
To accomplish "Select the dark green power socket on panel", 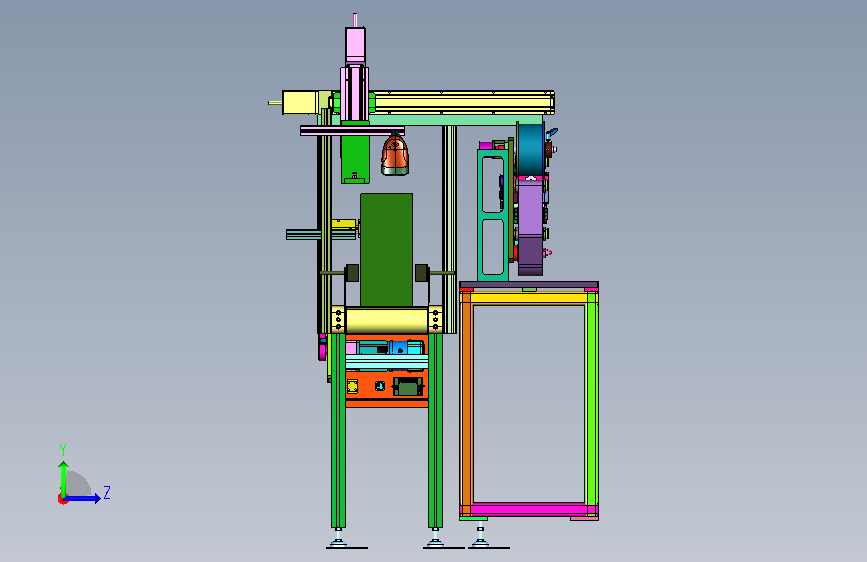I will (408, 387).
